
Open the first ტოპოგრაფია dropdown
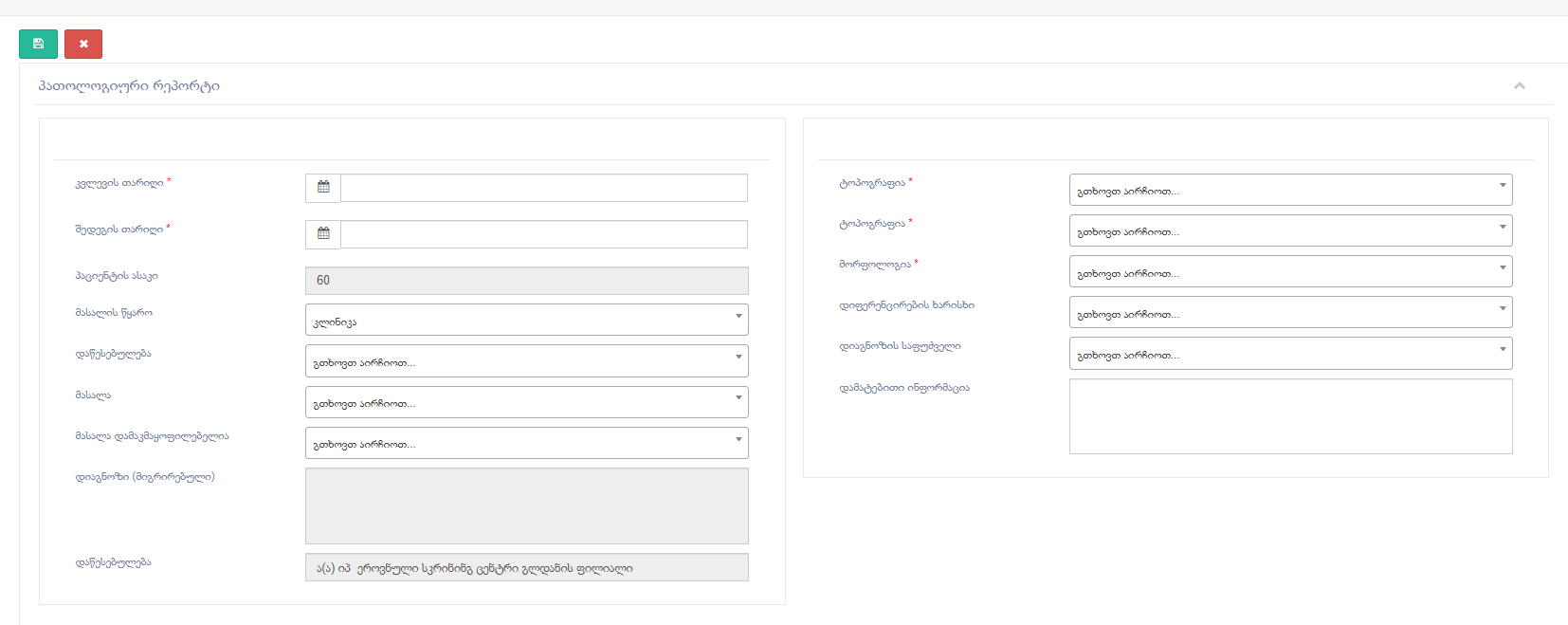coord(1289,190)
